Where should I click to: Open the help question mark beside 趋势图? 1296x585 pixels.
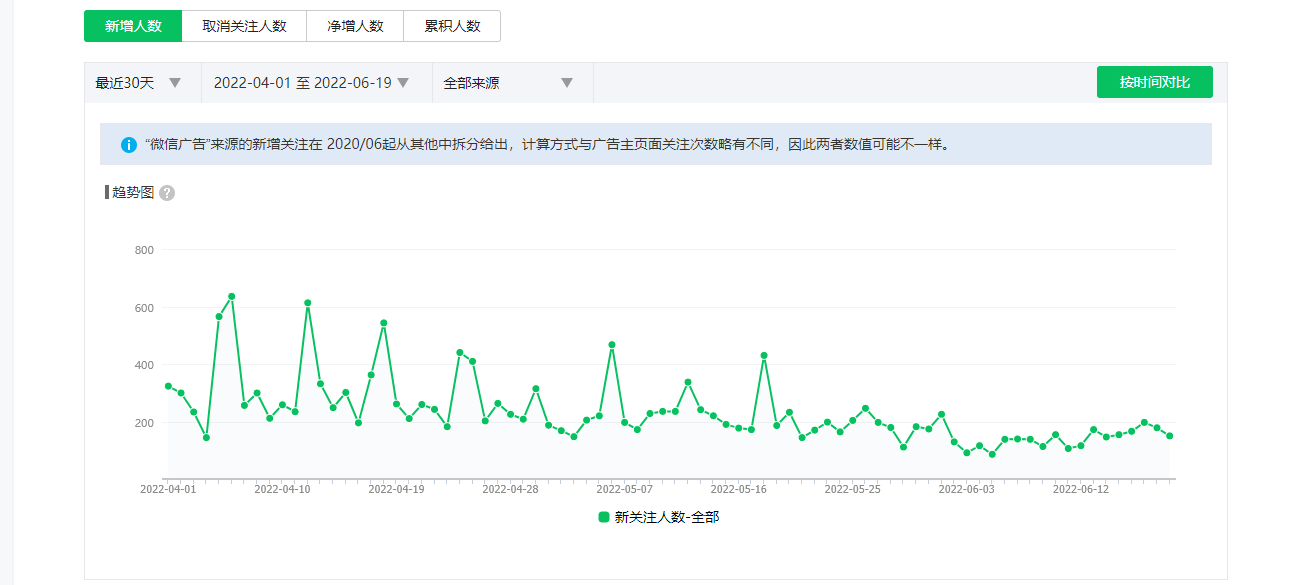[167, 193]
